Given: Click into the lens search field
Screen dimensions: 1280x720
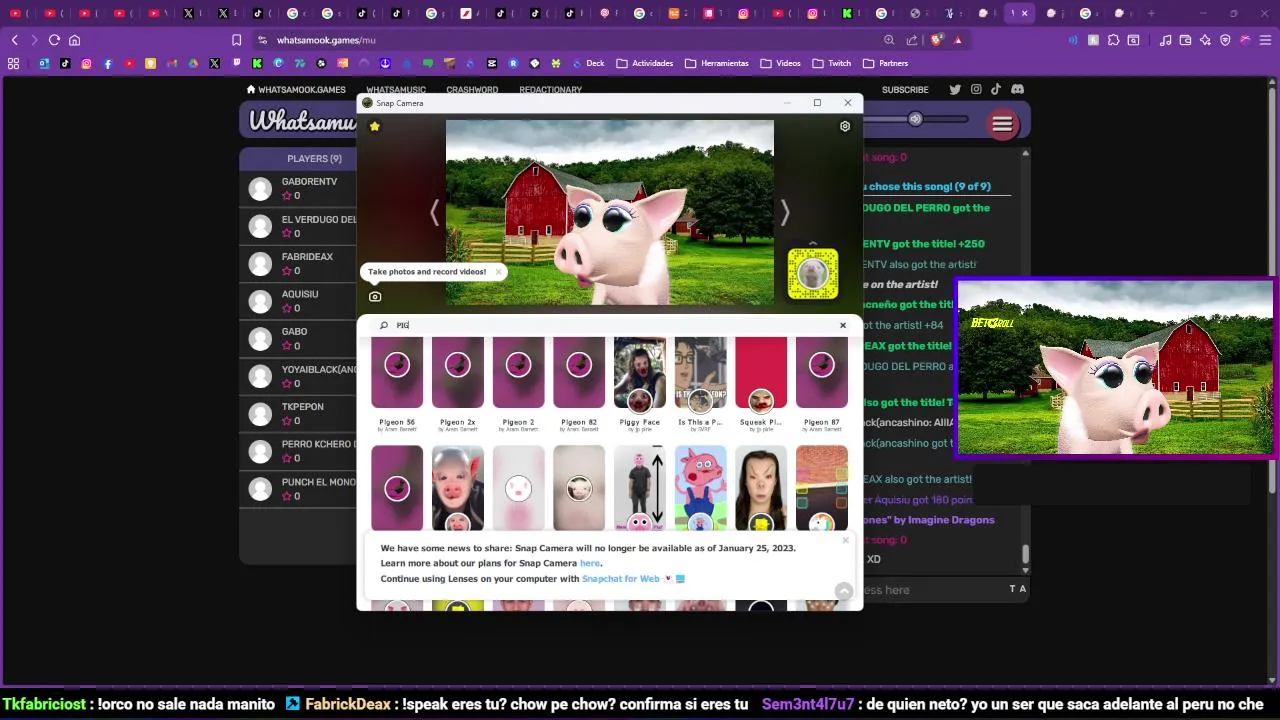Looking at the screenshot, I should (x=610, y=325).
